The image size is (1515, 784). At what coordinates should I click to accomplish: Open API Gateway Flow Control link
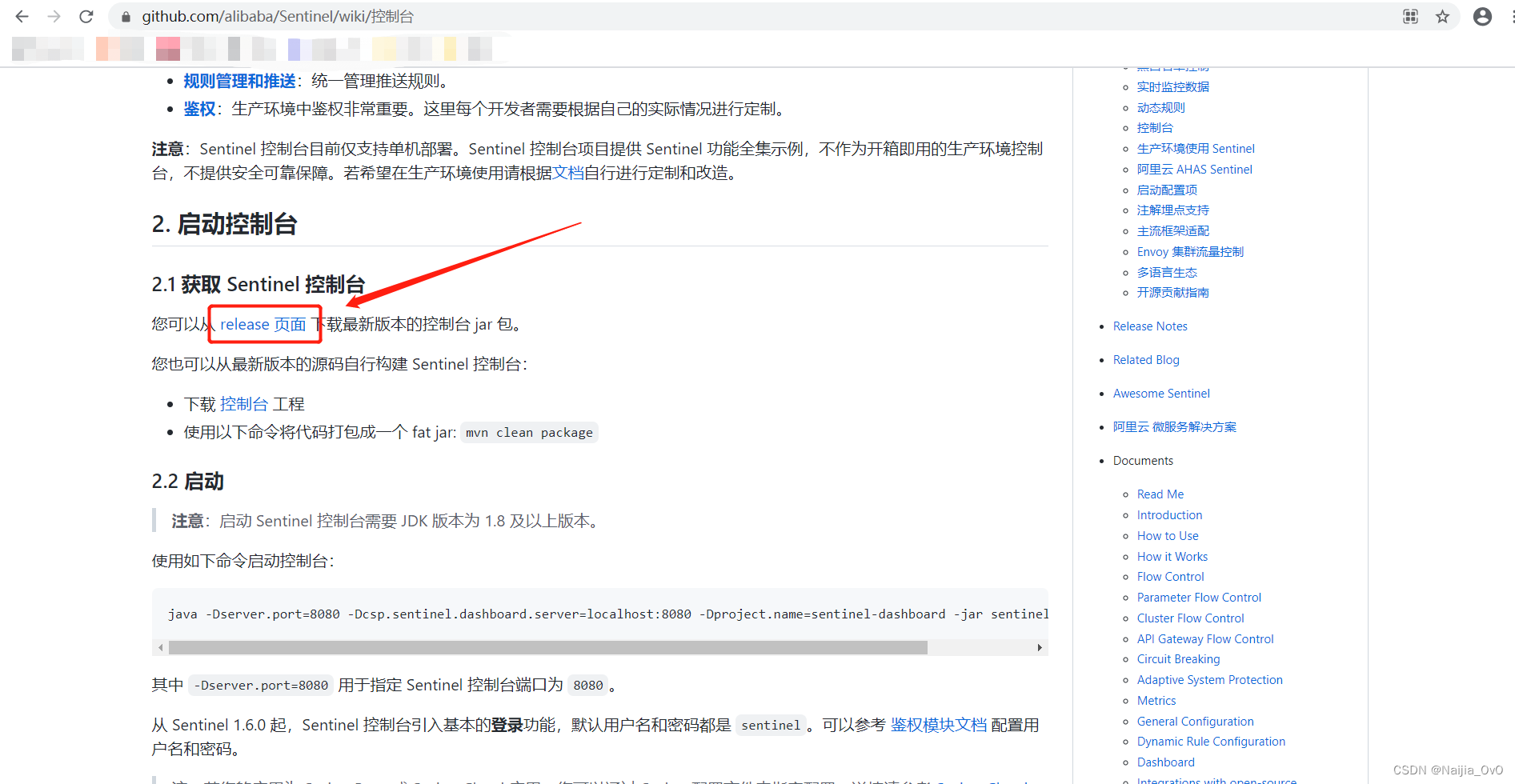tap(1205, 638)
